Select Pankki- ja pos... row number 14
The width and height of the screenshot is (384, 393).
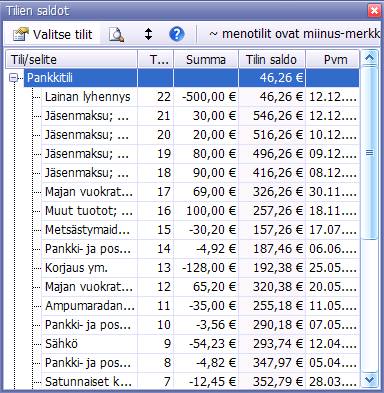(x=200, y=249)
